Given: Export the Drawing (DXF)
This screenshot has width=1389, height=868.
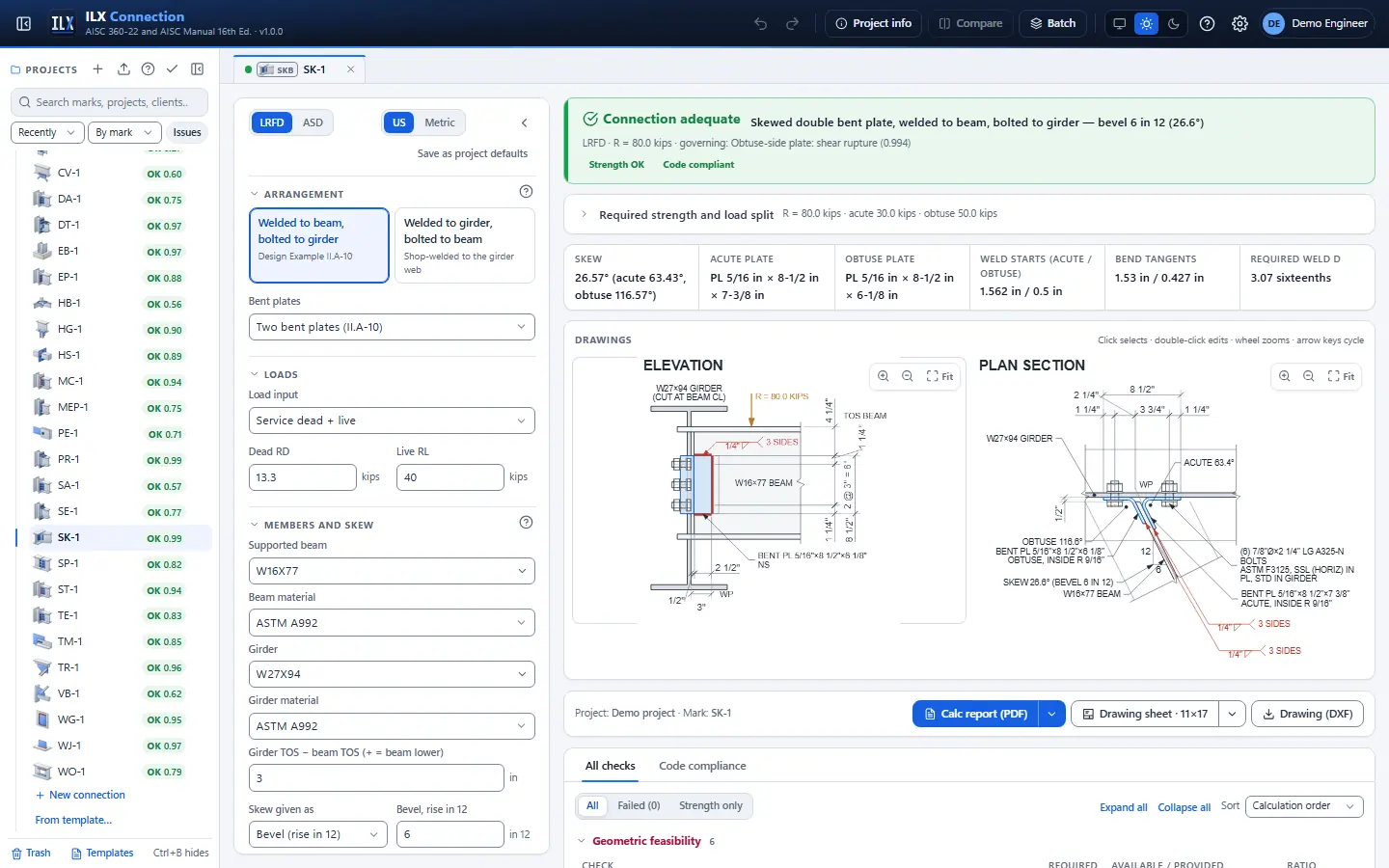Looking at the screenshot, I should pos(1307,714).
